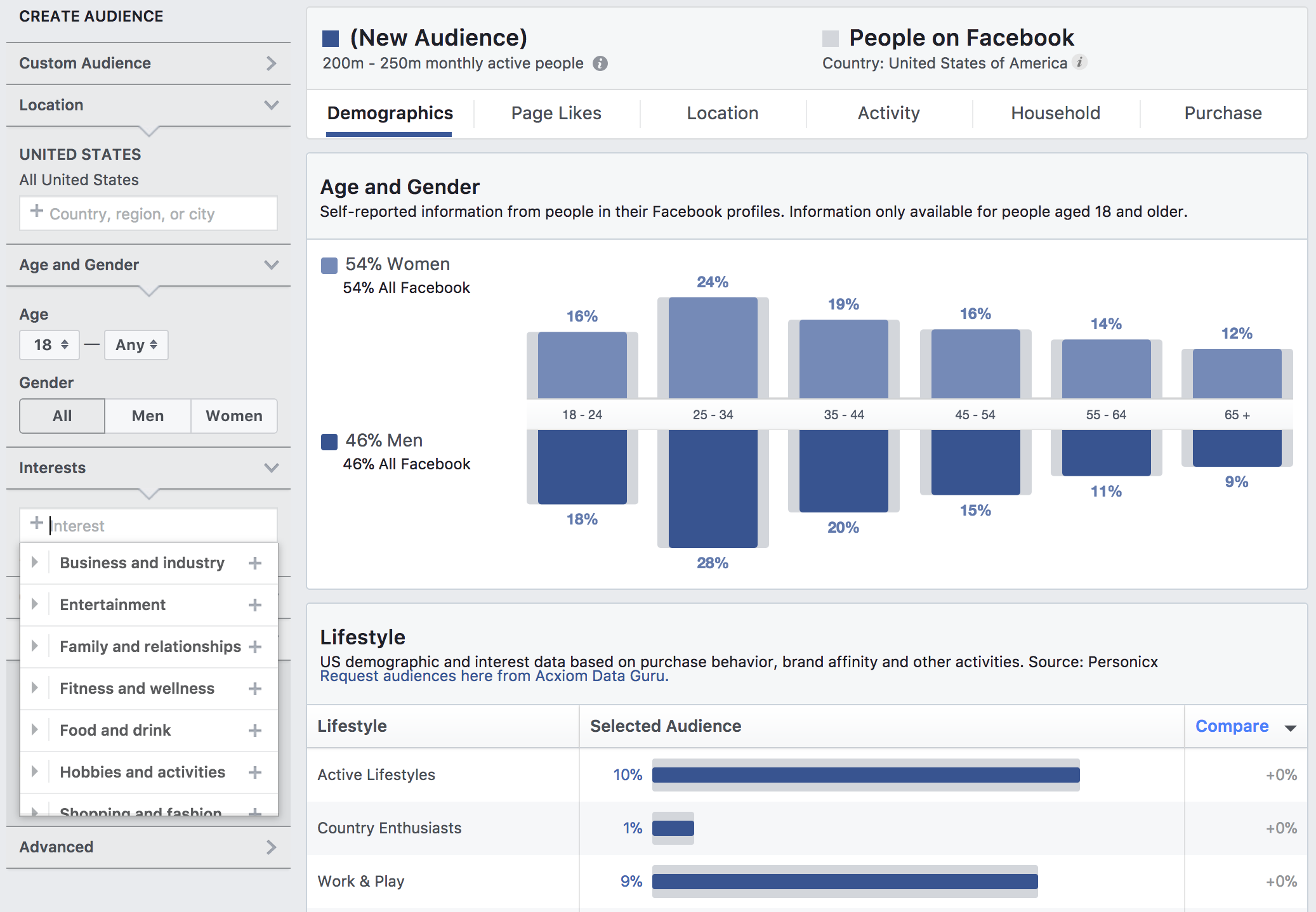Open the Custom Audience section arrow
This screenshot has height=912, width=1316.
click(272, 63)
